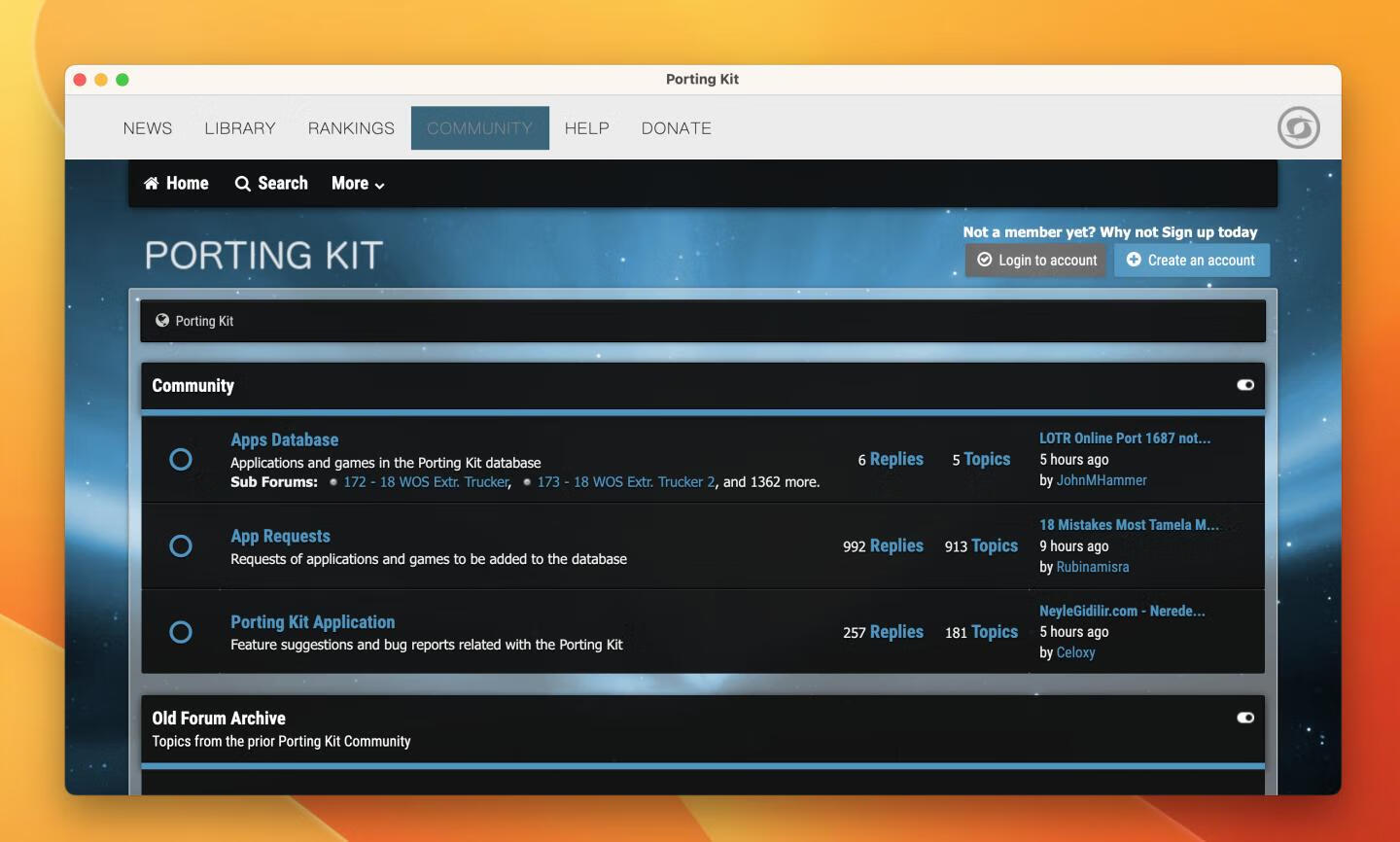1400x842 pixels.
Task: Click the Porting Kit breadcrumb link
Action: pos(204,321)
